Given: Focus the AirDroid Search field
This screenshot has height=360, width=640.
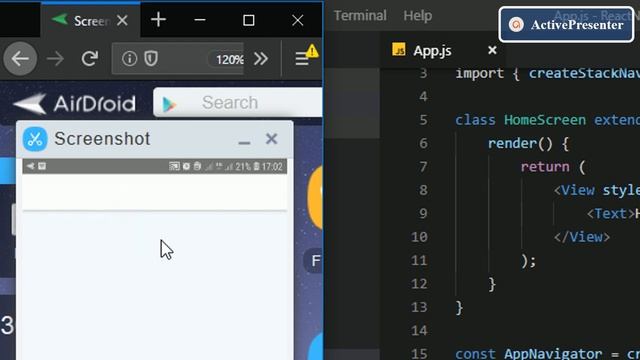Looking at the screenshot, I should pyautogui.click(x=238, y=102).
